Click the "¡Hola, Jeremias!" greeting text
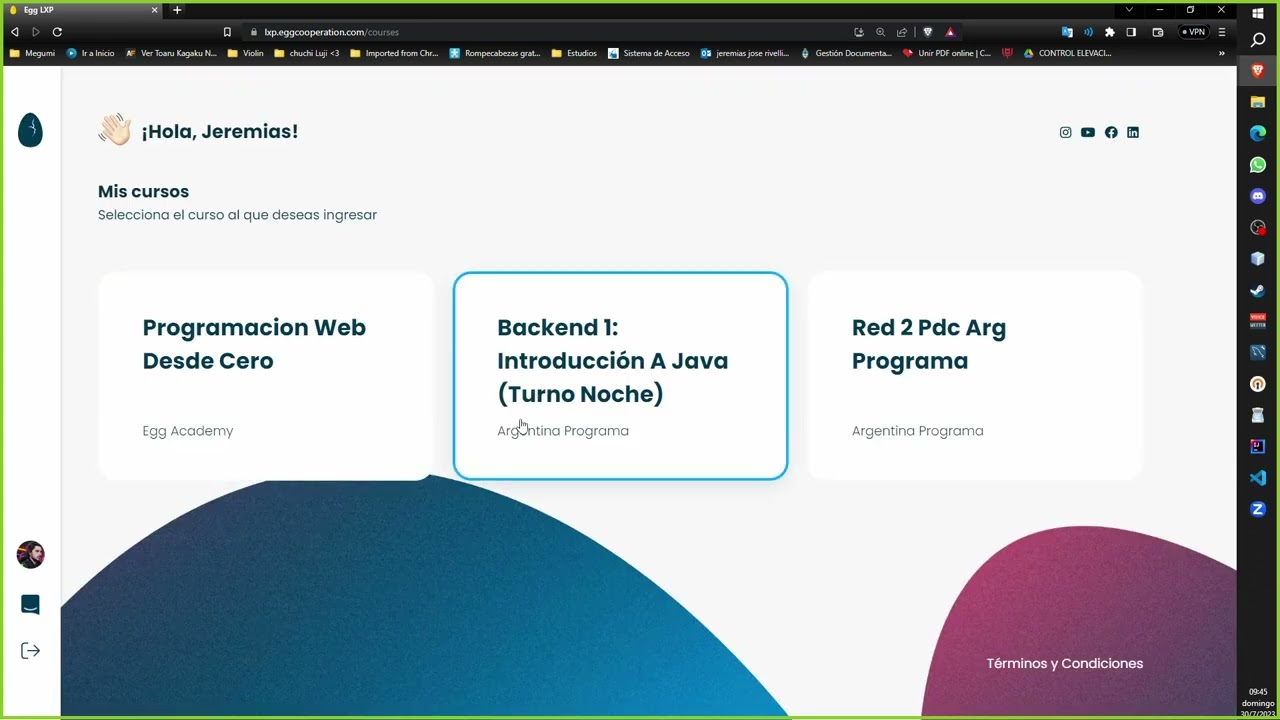 point(219,131)
